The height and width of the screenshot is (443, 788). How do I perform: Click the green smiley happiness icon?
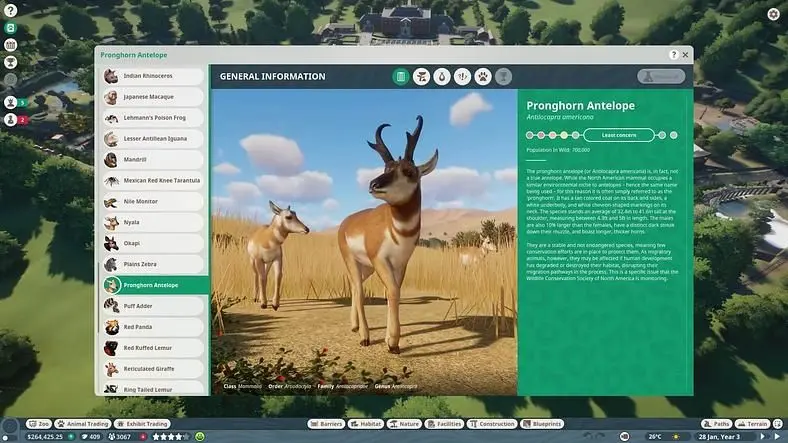[200, 437]
